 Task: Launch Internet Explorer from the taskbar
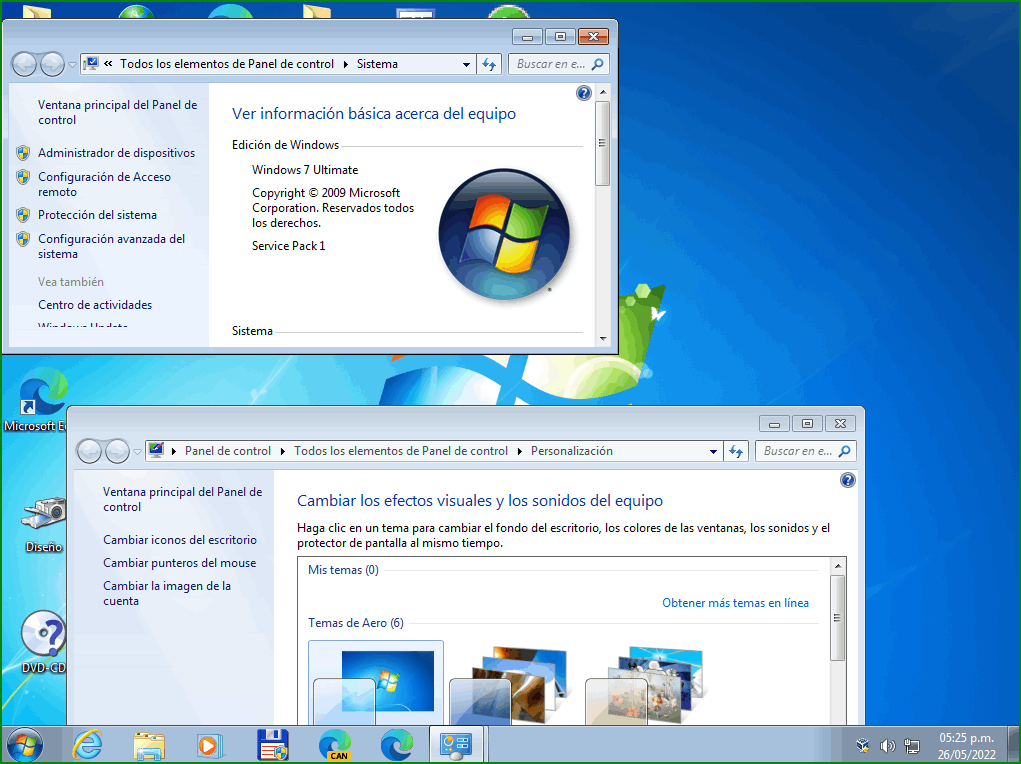[87, 745]
